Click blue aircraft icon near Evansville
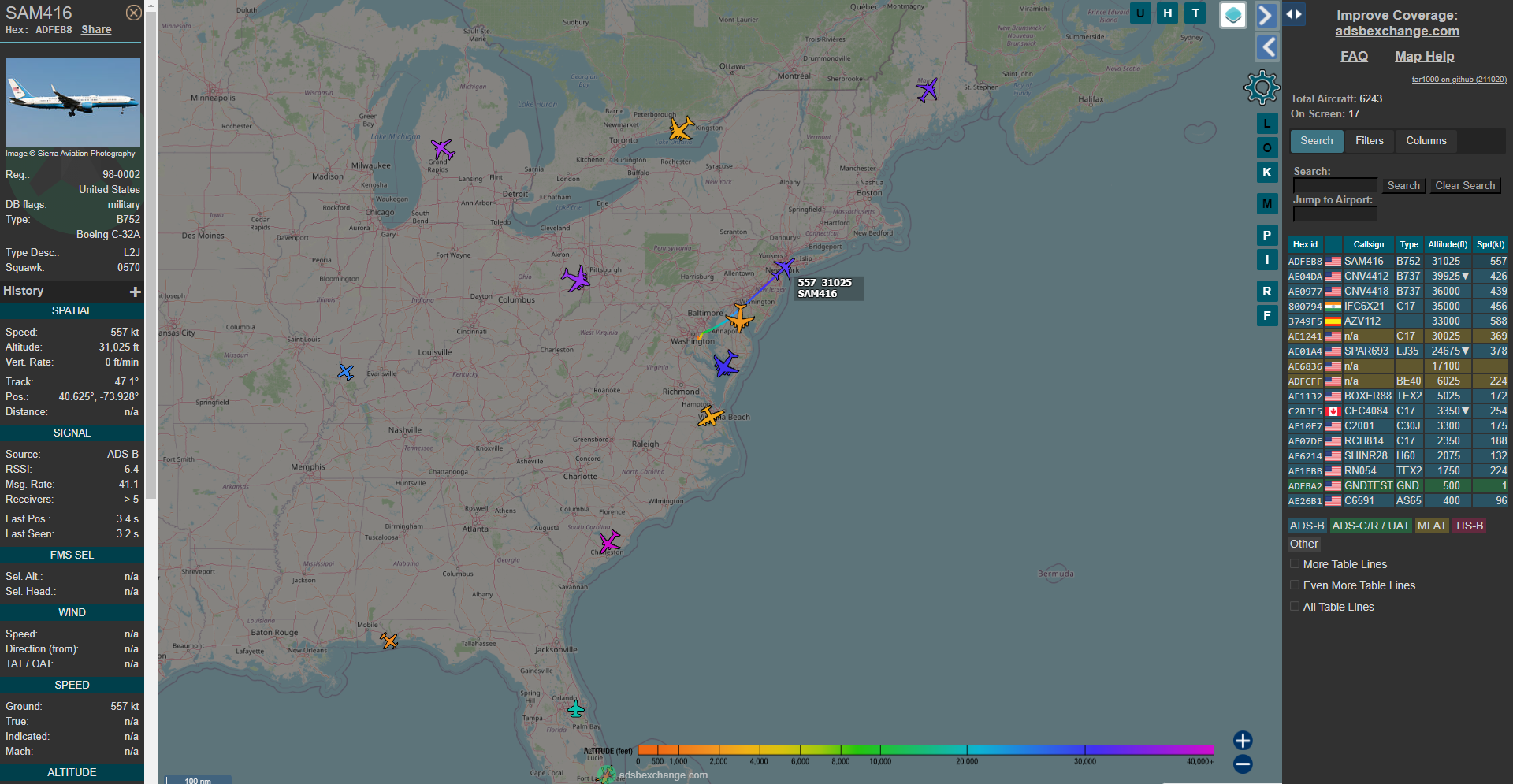This screenshot has width=1513, height=784. [x=346, y=372]
